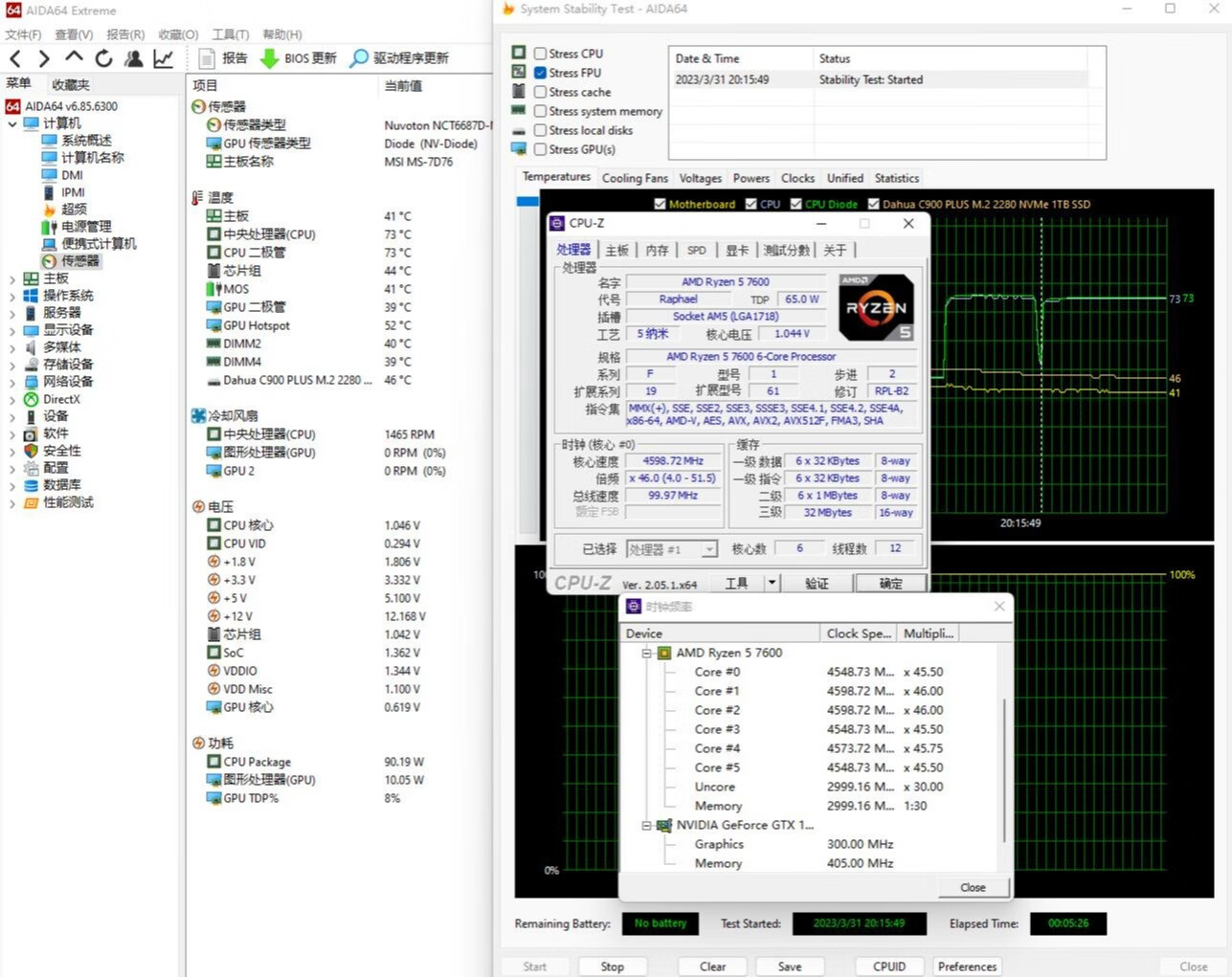Select 网络设备 tree item

(x=58, y=382)
